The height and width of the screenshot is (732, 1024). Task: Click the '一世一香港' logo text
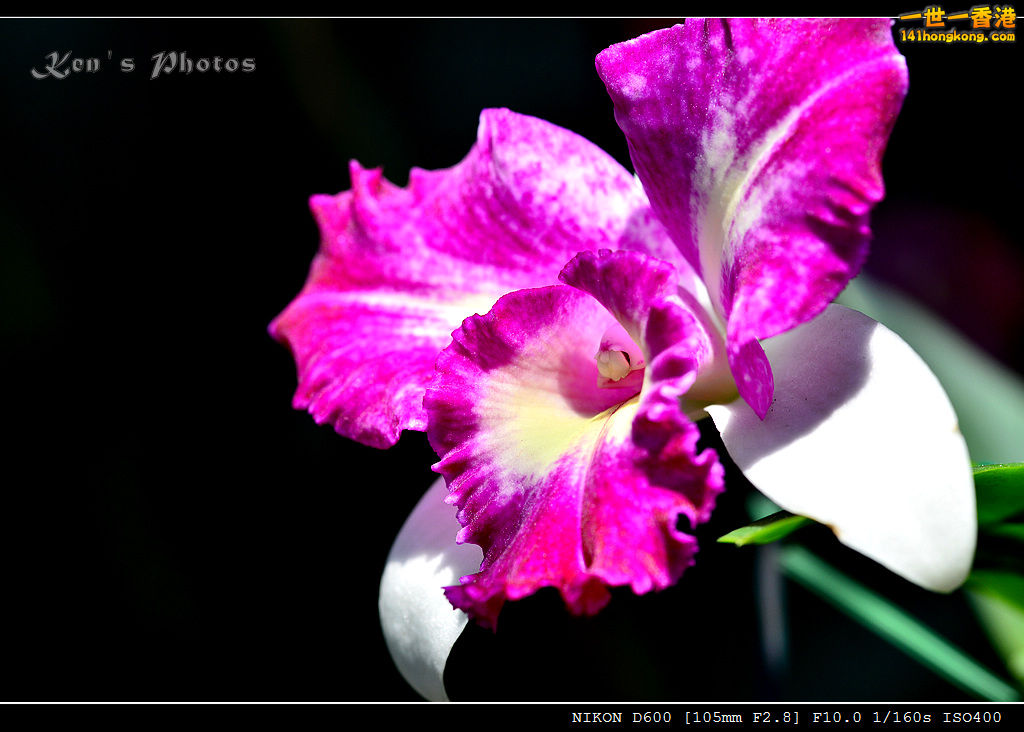[957, 17]
